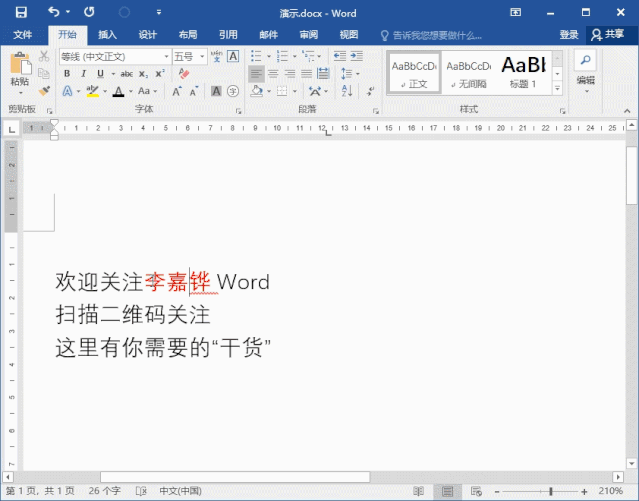Open text effects A icon
This screenshot has width=639, height=501.
point(67,91)
